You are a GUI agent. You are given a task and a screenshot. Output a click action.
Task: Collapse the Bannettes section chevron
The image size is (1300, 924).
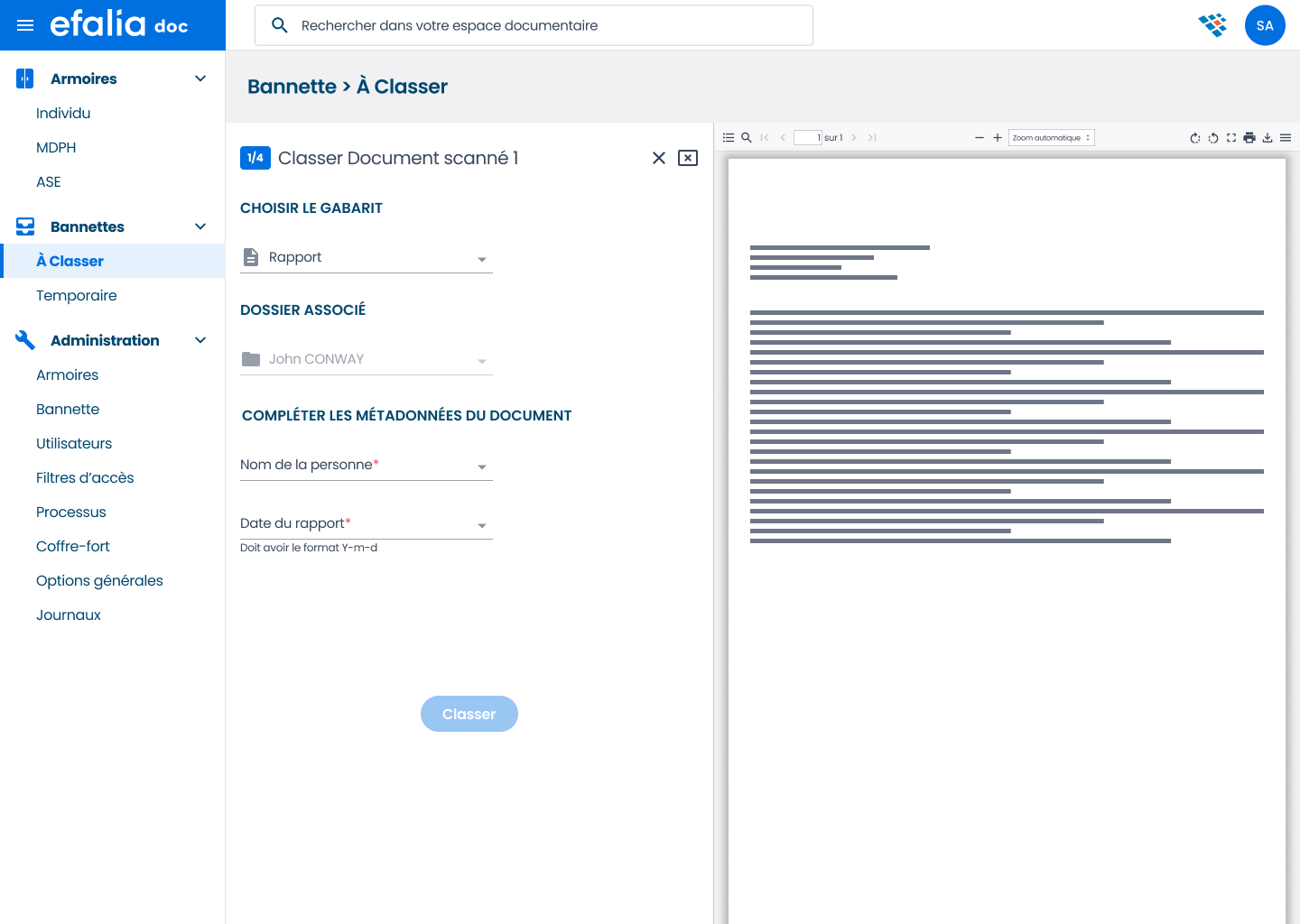pyautogui.click(x=200, y=226)
